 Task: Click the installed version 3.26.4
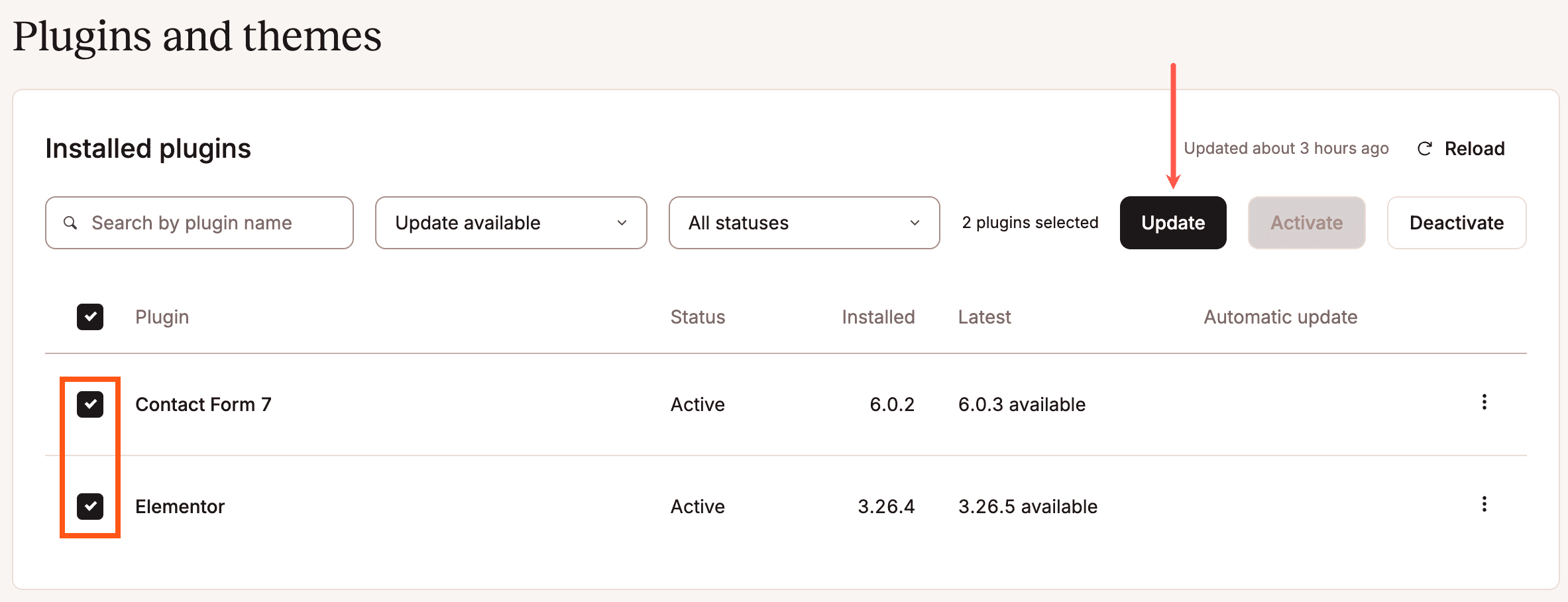(x=886, y=507)
